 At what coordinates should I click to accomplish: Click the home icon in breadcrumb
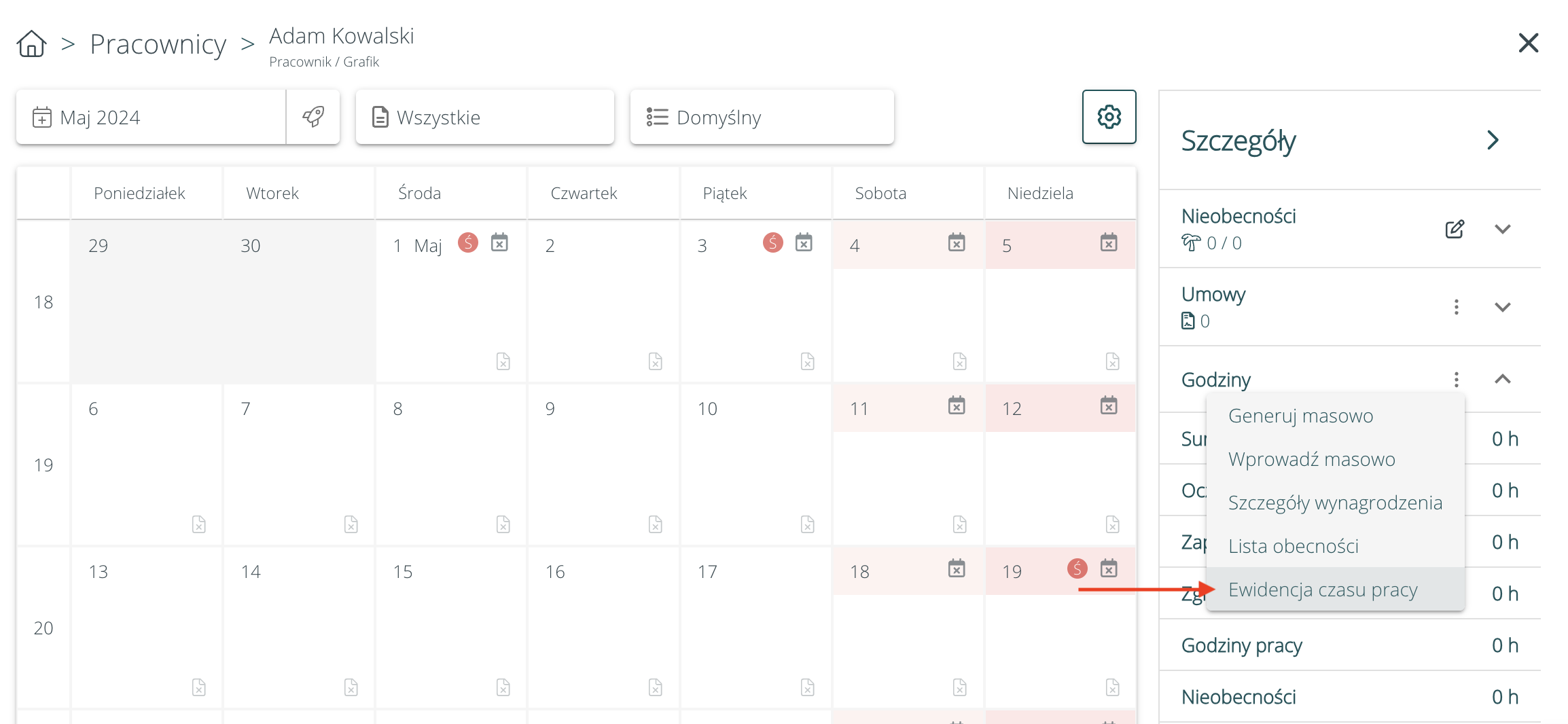pyautogui.click(x=31, y=44)
